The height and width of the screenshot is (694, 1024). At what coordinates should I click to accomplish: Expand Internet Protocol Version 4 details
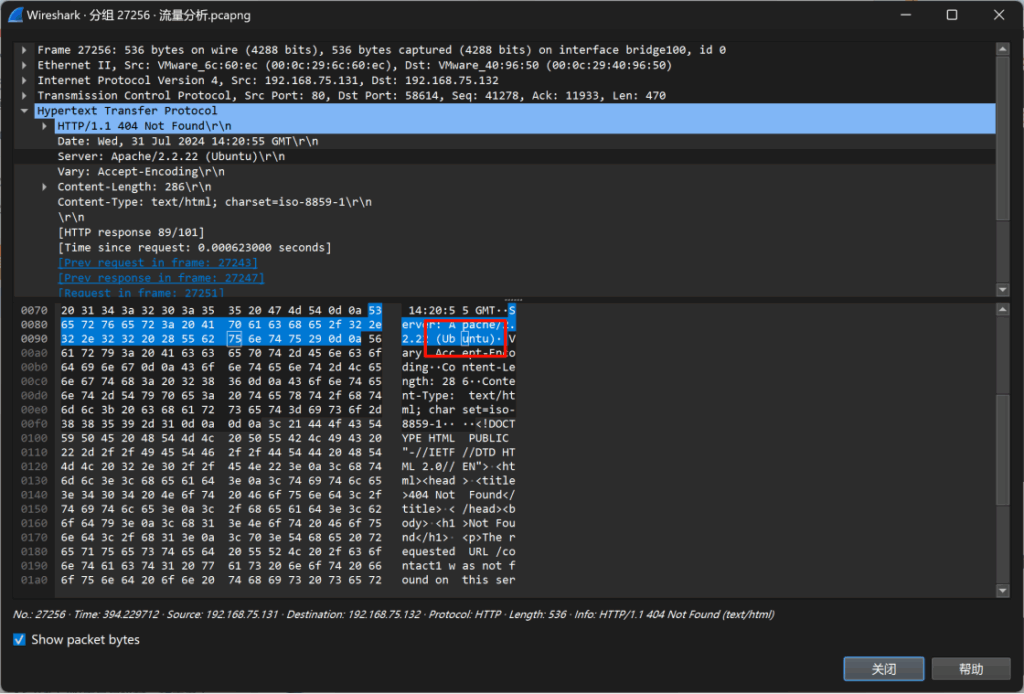click(26, 80)
